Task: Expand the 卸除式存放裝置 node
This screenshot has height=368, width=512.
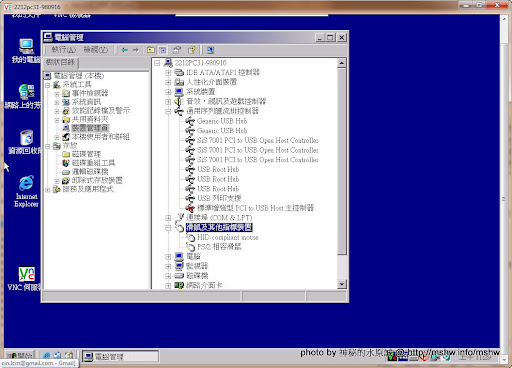Action: tap(57, 181)
